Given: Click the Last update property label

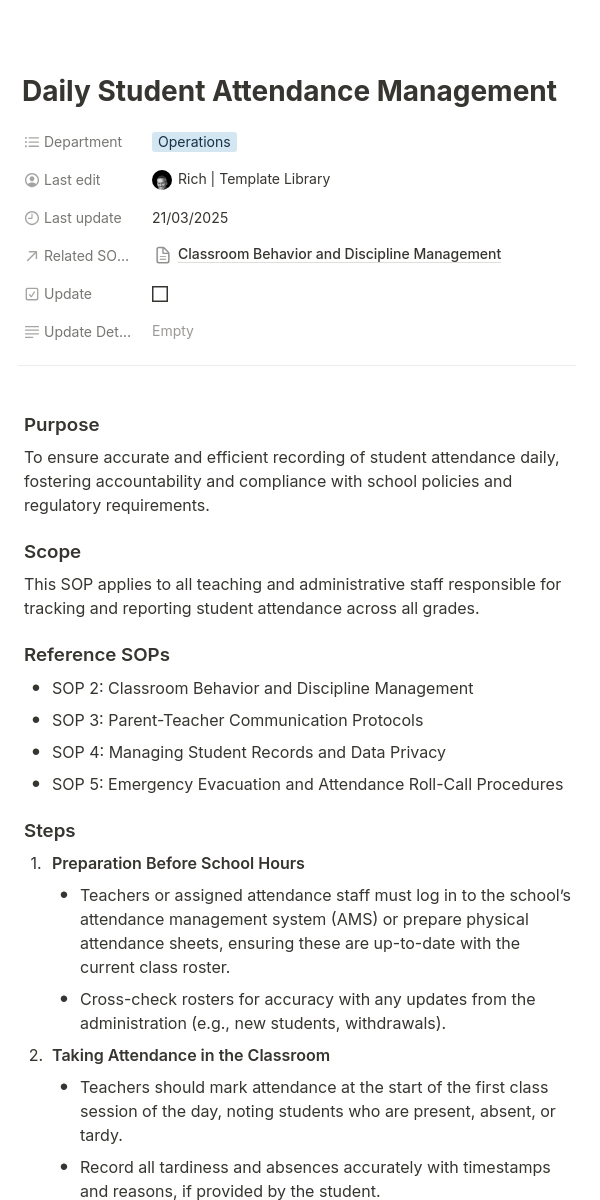Looking at the screenshot, I should (x=83, y=218).
